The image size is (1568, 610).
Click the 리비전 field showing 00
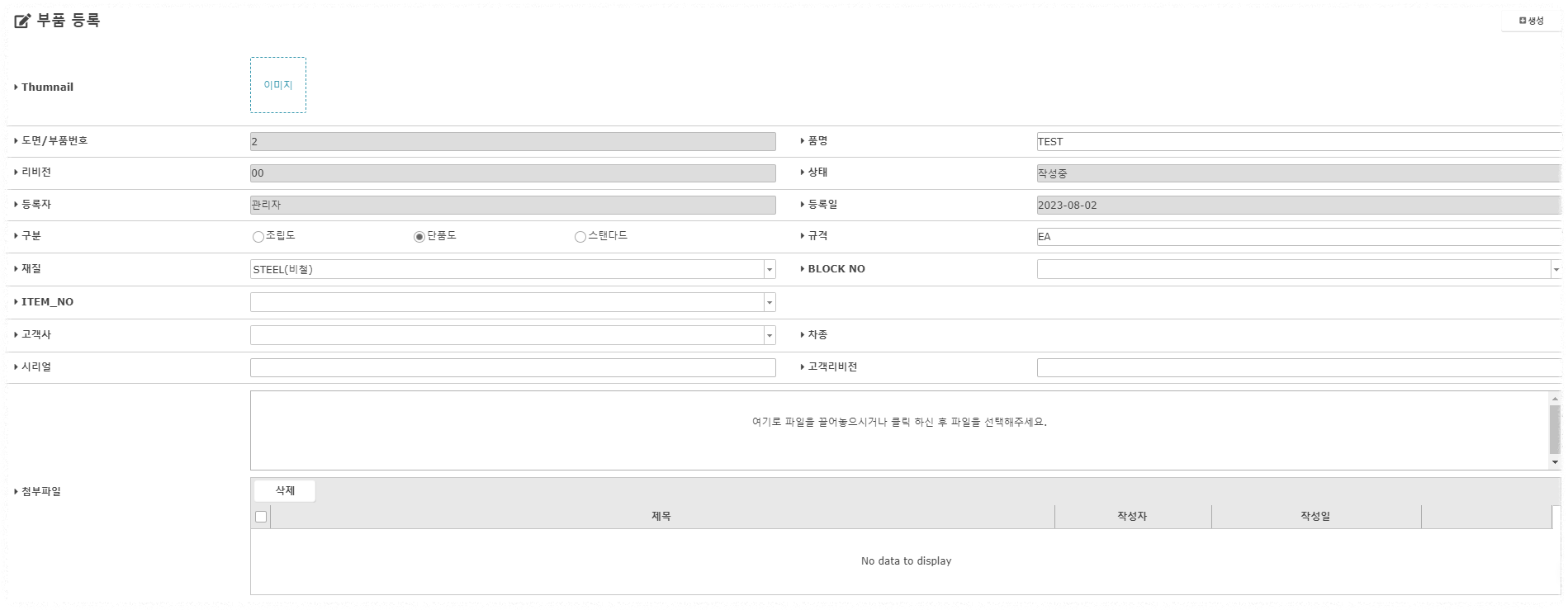(x=513, y=173)
